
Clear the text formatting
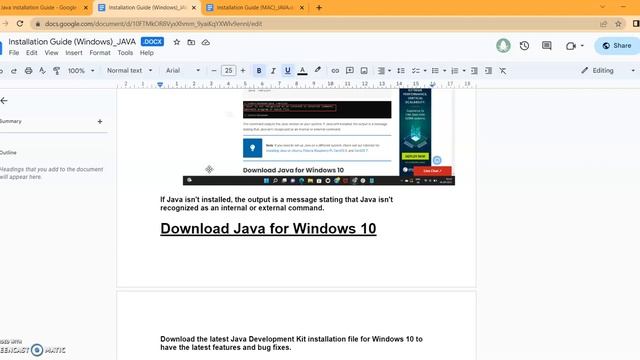pyautogui.click(x=503, y=71)
